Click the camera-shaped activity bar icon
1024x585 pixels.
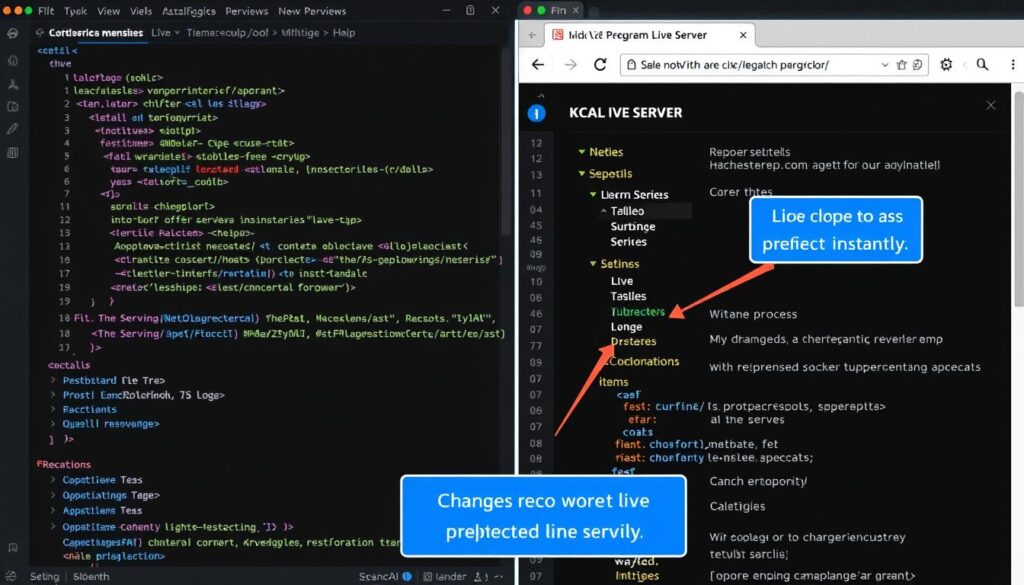pos(12,106)
